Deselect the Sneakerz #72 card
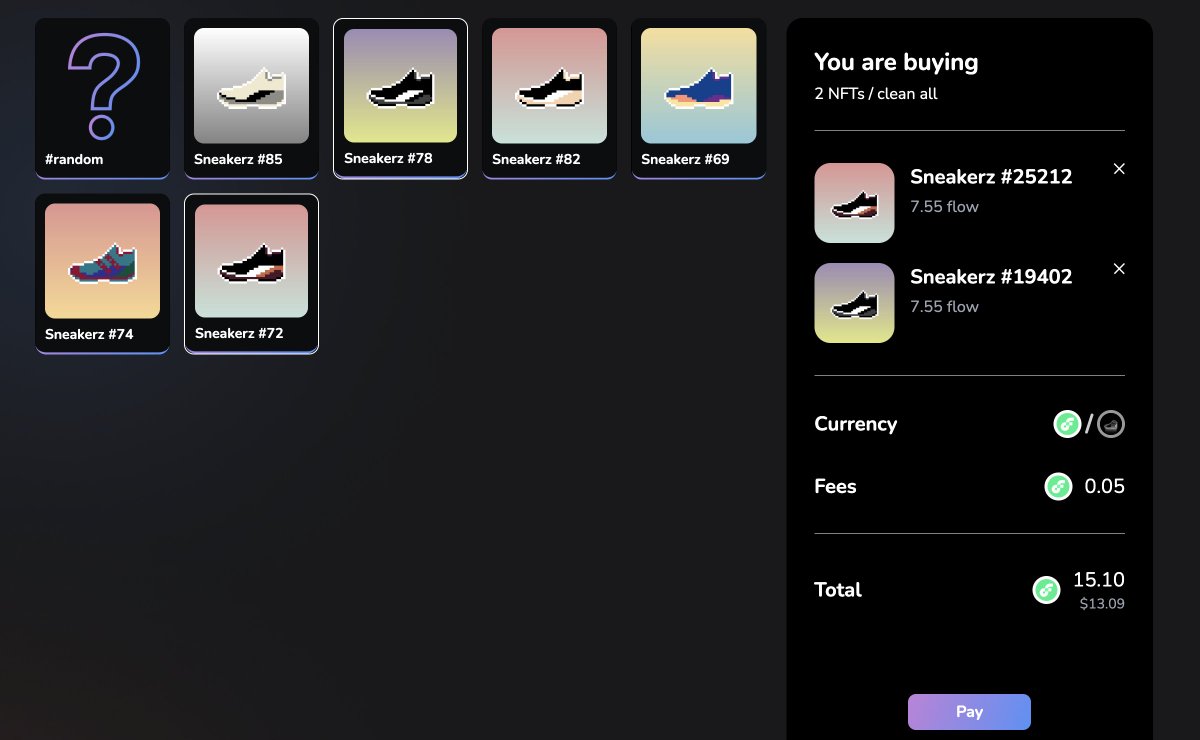 coord(251,273)
